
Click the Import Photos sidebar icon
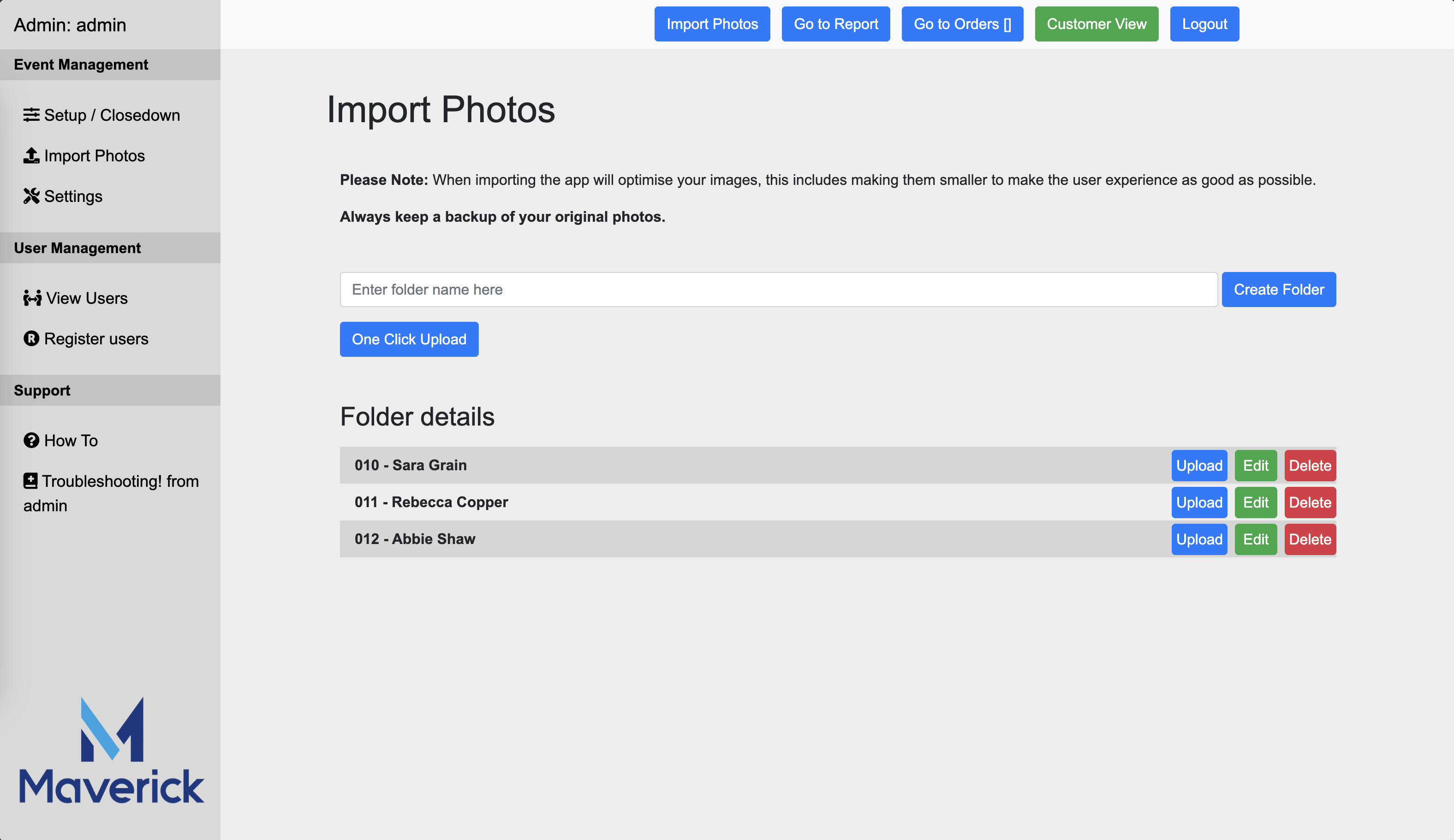(31, 155)
